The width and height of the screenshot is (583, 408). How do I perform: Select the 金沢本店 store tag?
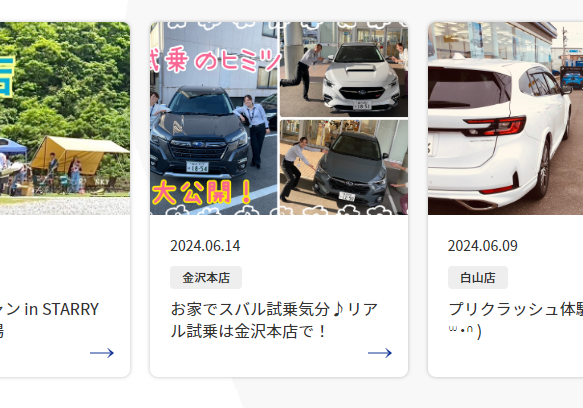point(206,277)
